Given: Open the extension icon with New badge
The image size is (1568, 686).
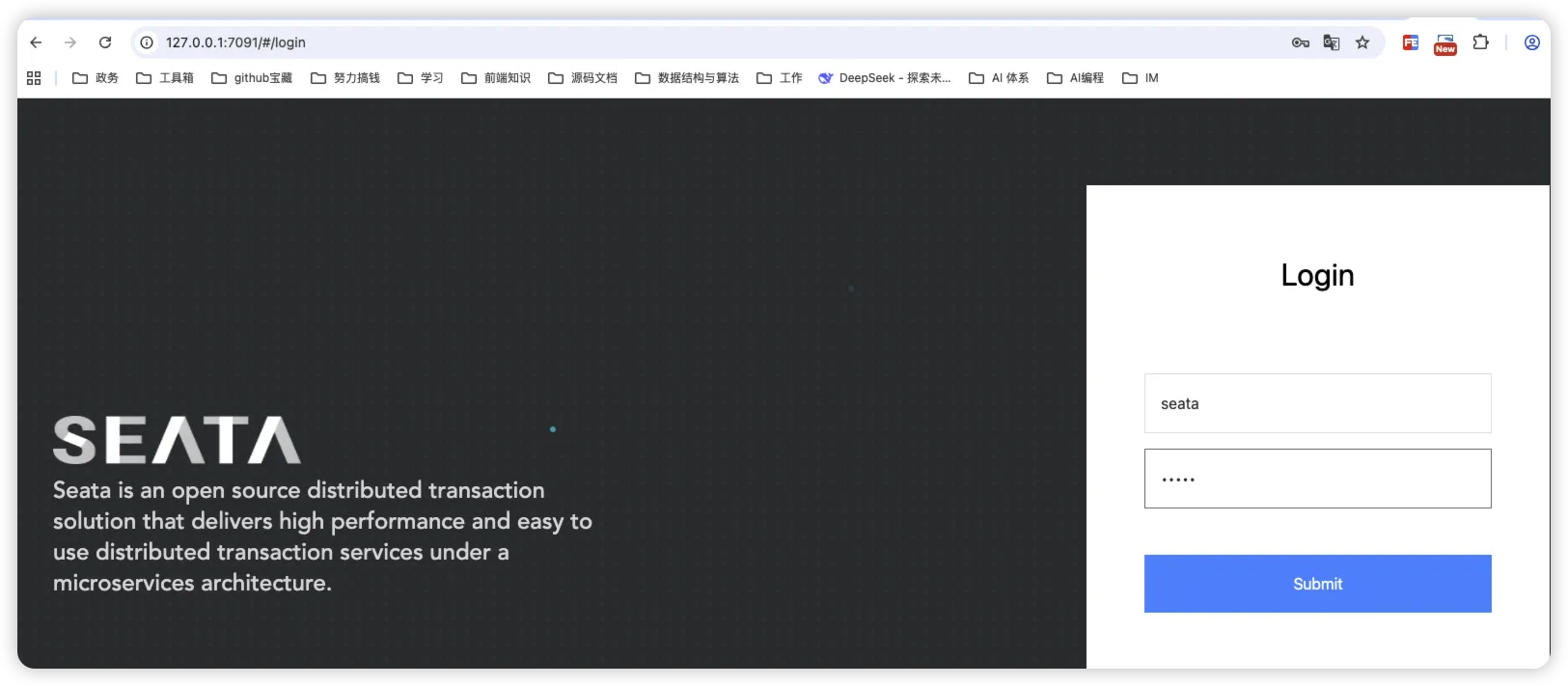Looking at the screenshot, I should (x=1444, y=44).
